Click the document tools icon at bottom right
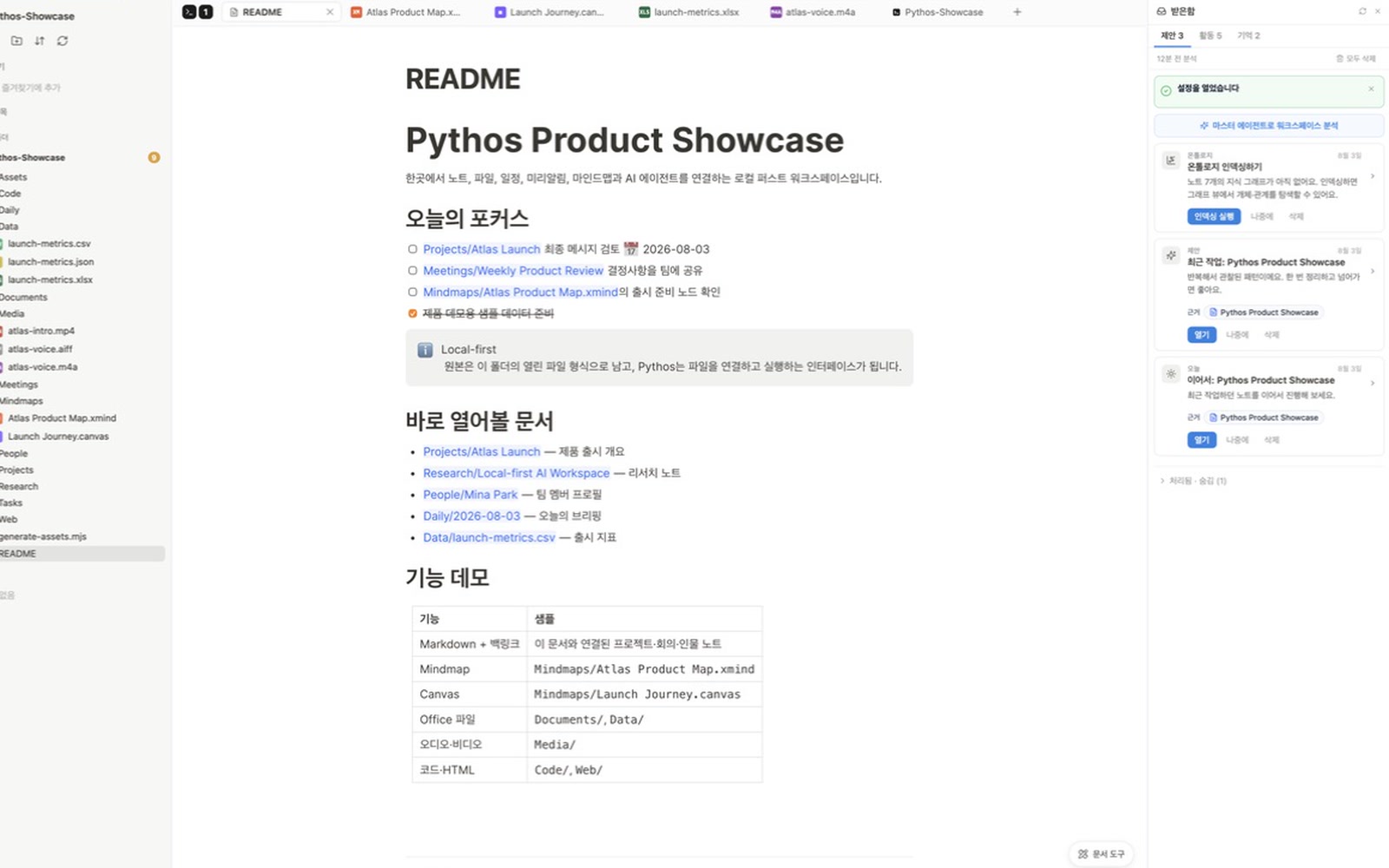This screenshot has height=868, width=1389. point(1083,854)
